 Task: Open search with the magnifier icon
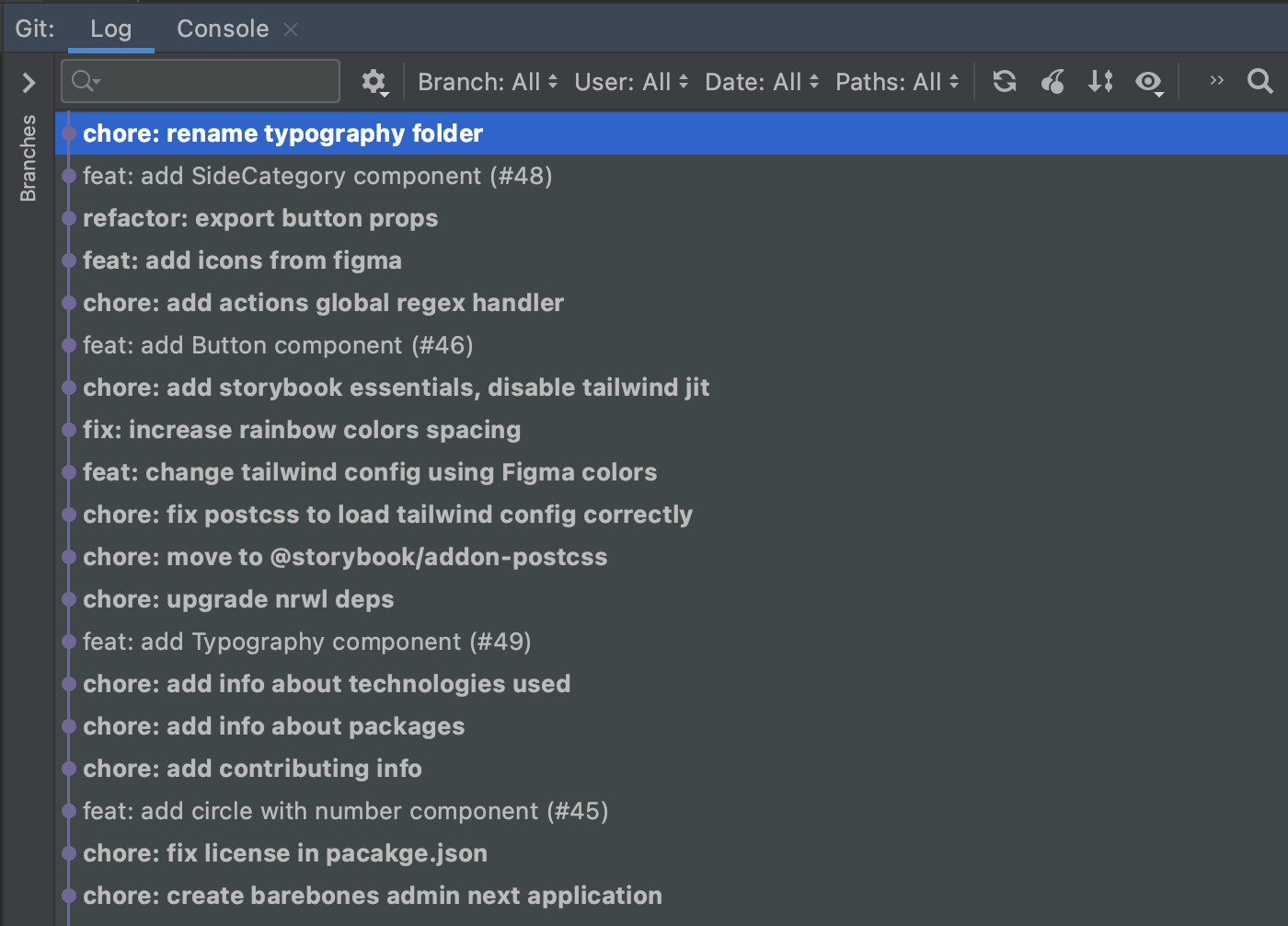1259,81
